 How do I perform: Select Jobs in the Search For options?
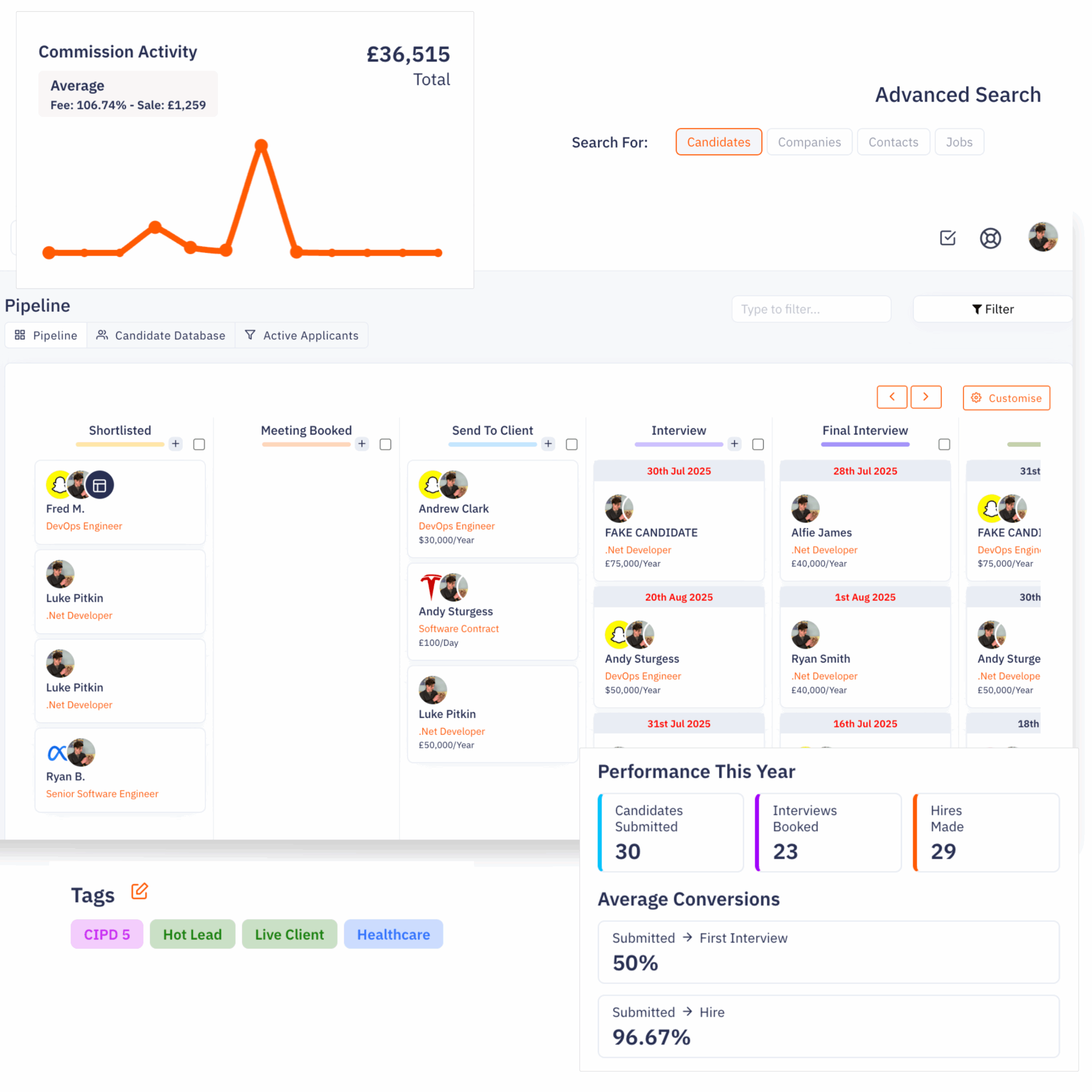coord(958,142)
